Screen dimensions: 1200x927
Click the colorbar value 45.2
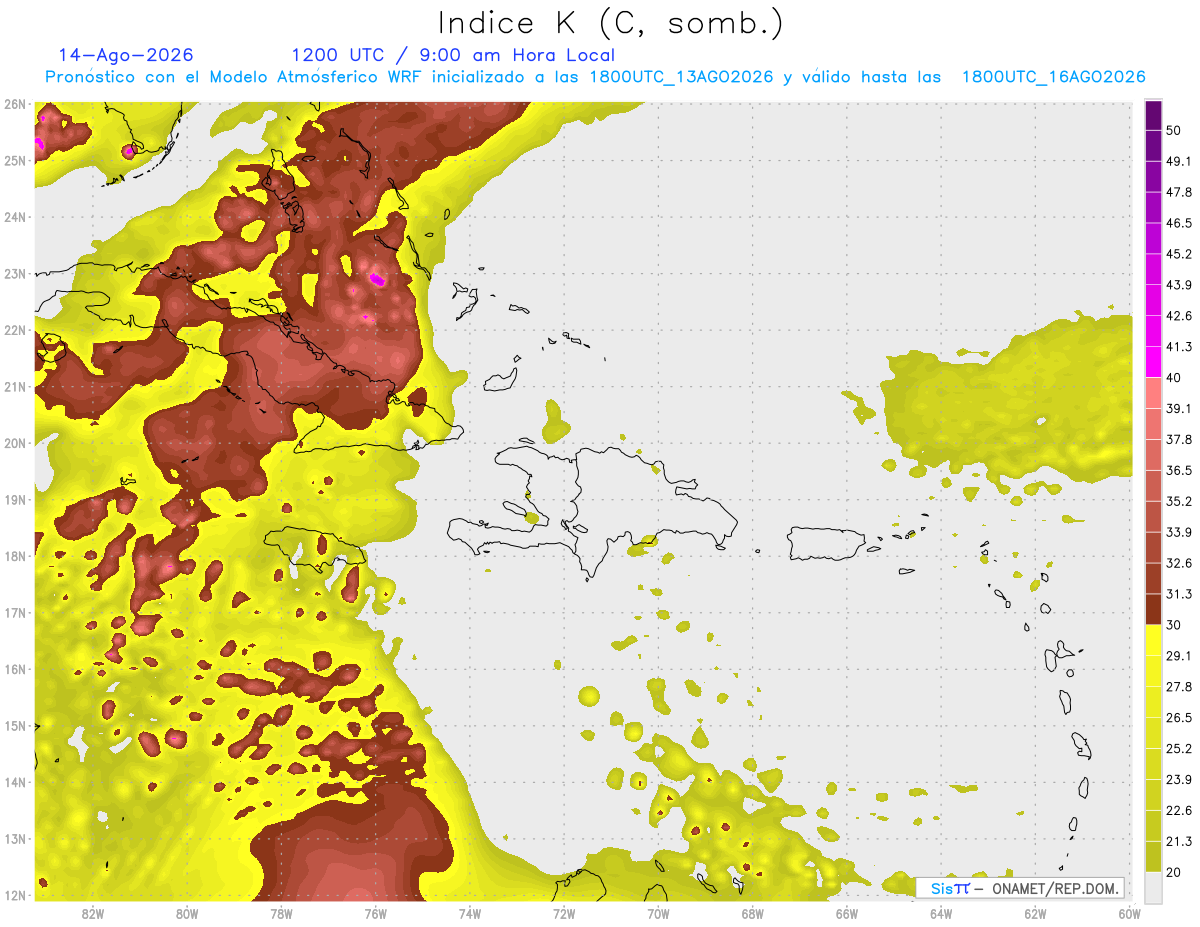[x=1178, y=254]
